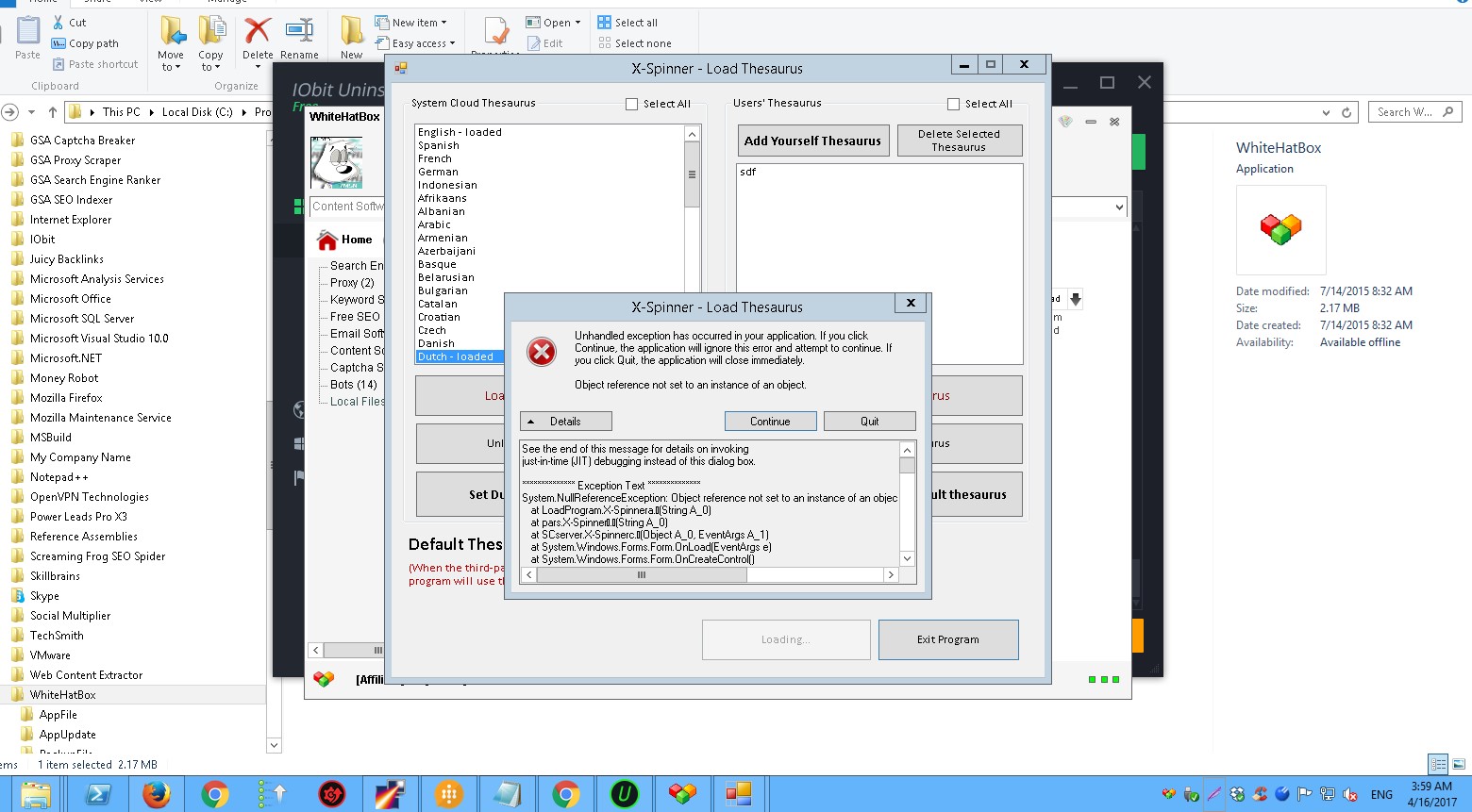This screenshot has height=812, width=1472.
Task: Launch PowerShell from the taskbar
Action: point(98,794)
